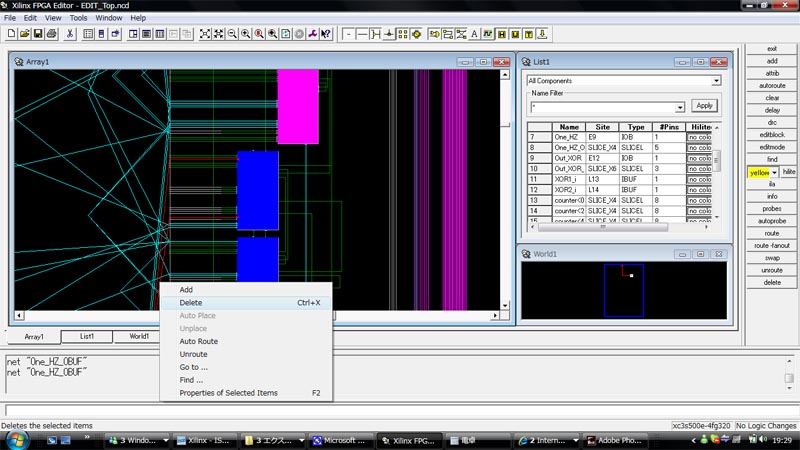Expand the 2 Intern... taskbar group arrow
The image size is (800, 450).
click(576, 440)
